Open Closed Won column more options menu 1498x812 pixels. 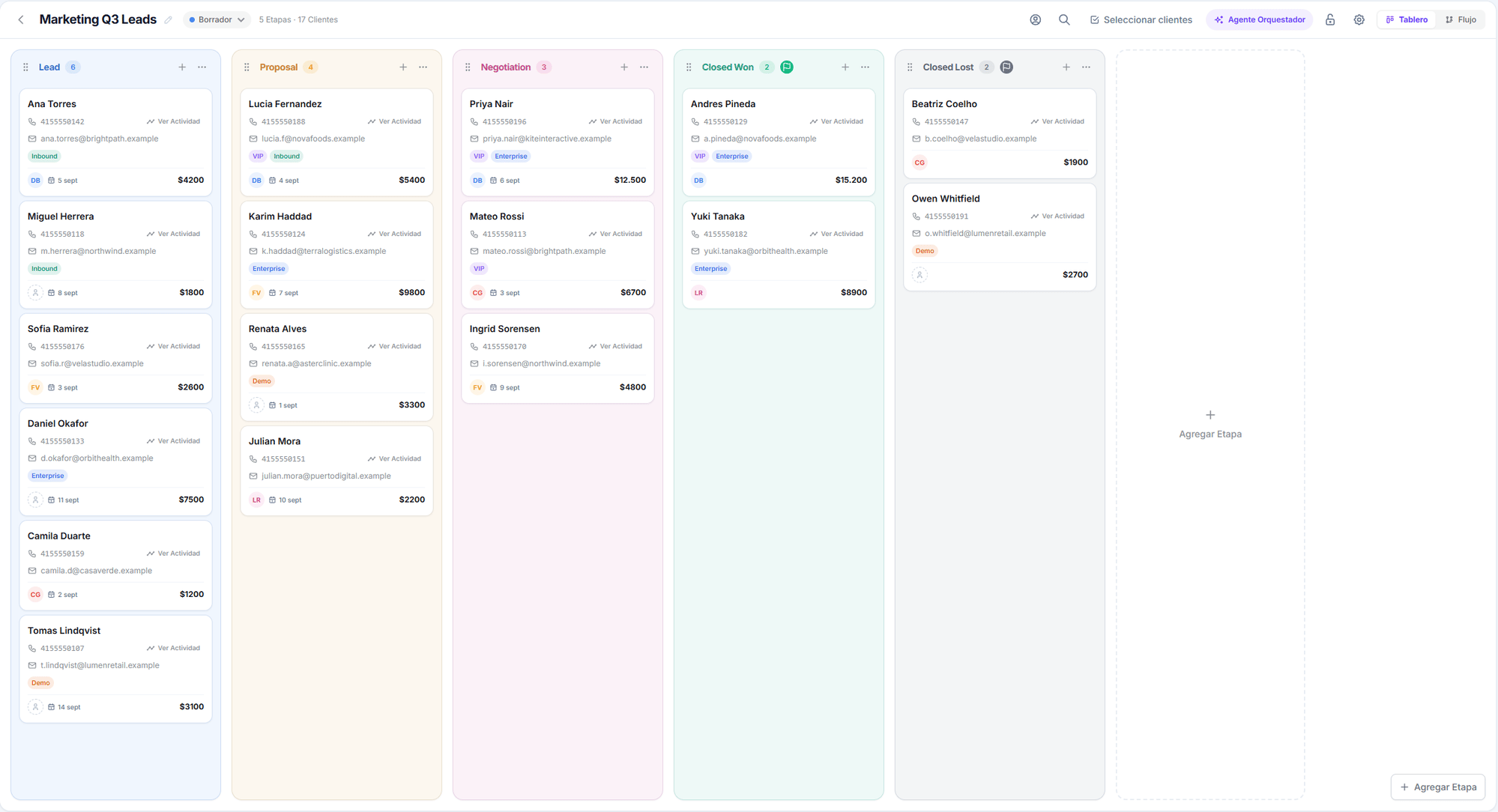[866, 67]
